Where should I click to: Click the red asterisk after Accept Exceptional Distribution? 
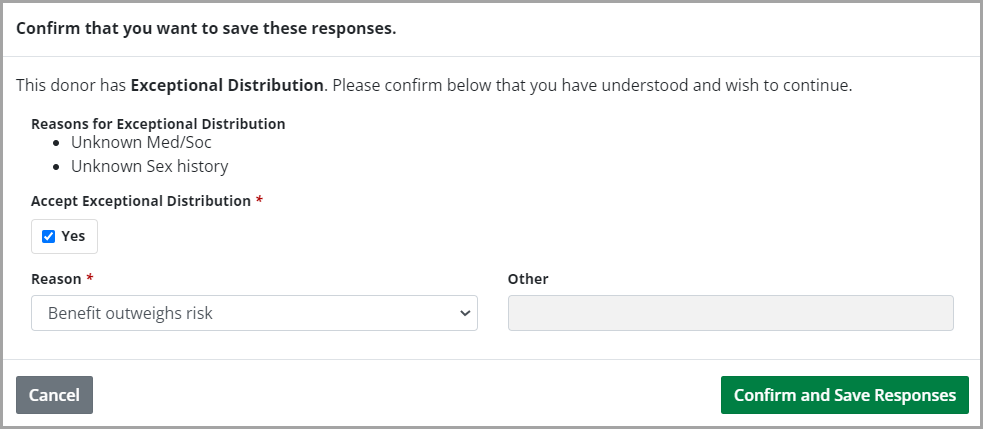(260, 201)
